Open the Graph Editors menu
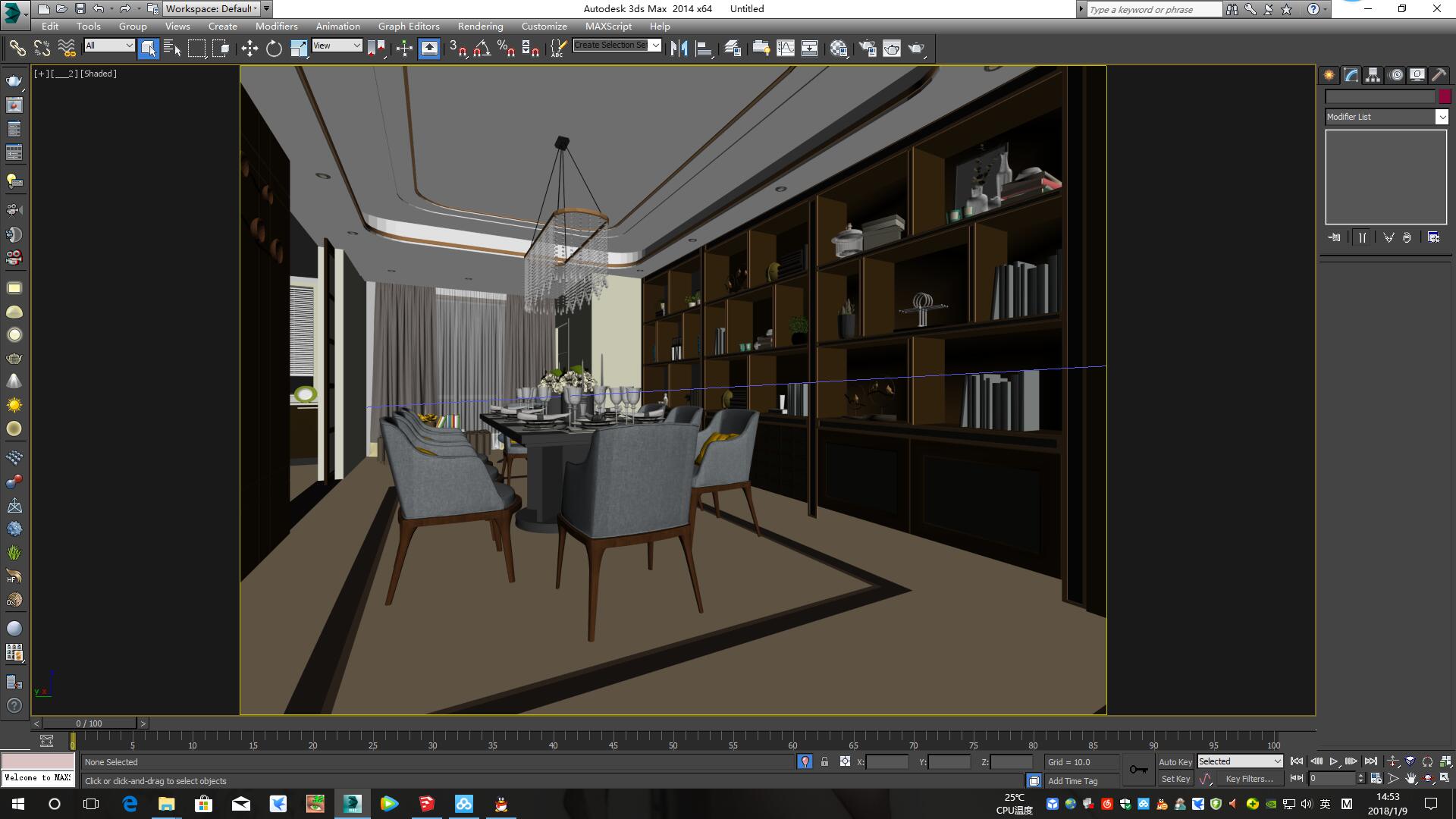 tap(409, 26)
